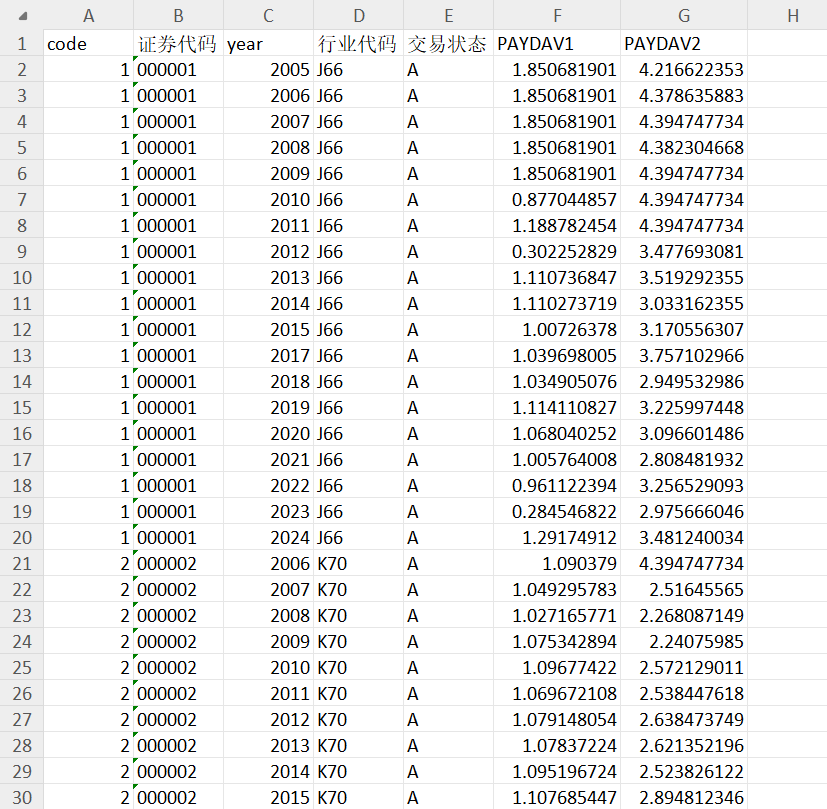Click year cell 2024 in row 20

(x=268, y=537)
